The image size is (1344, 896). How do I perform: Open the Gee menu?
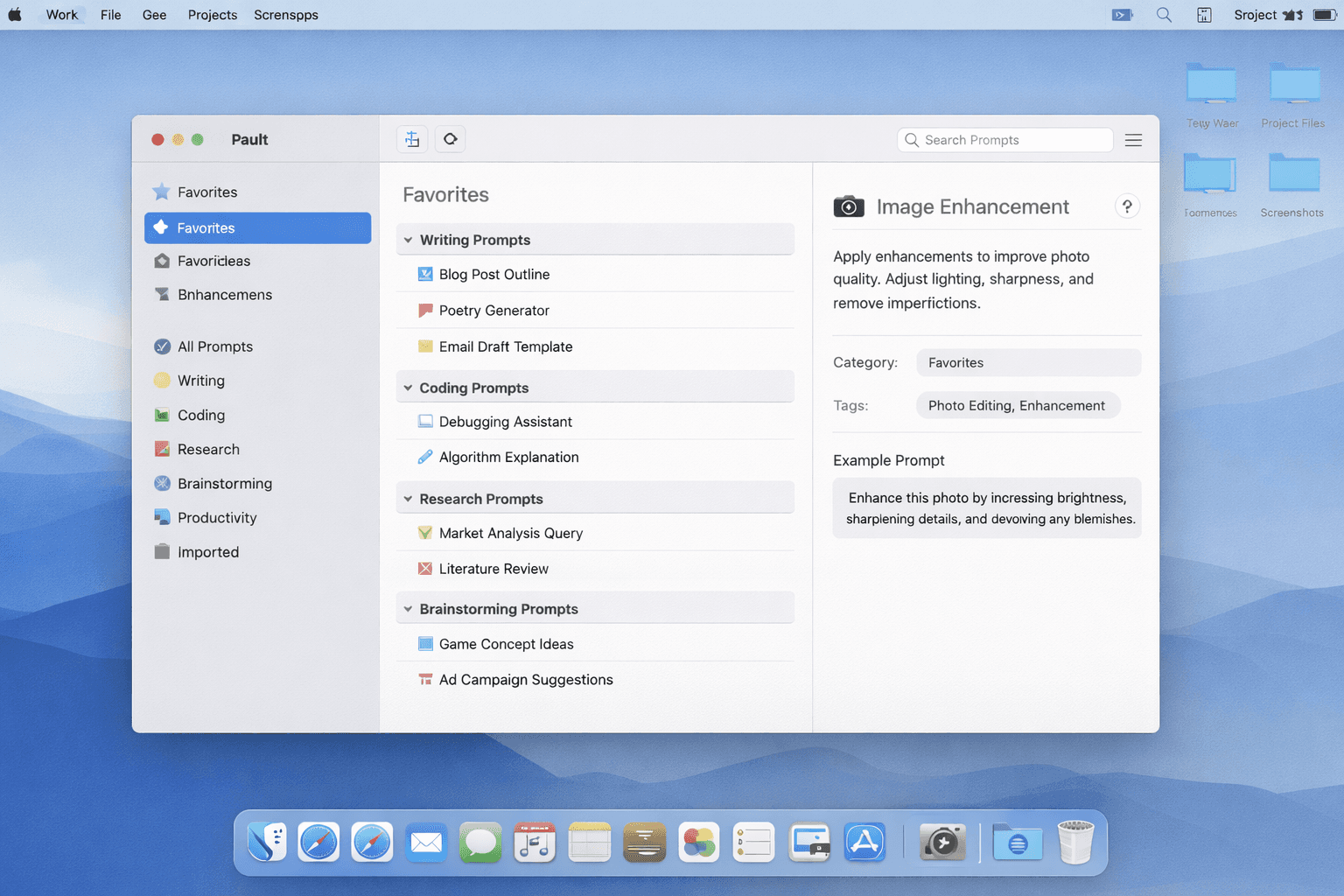pos(154,15)
